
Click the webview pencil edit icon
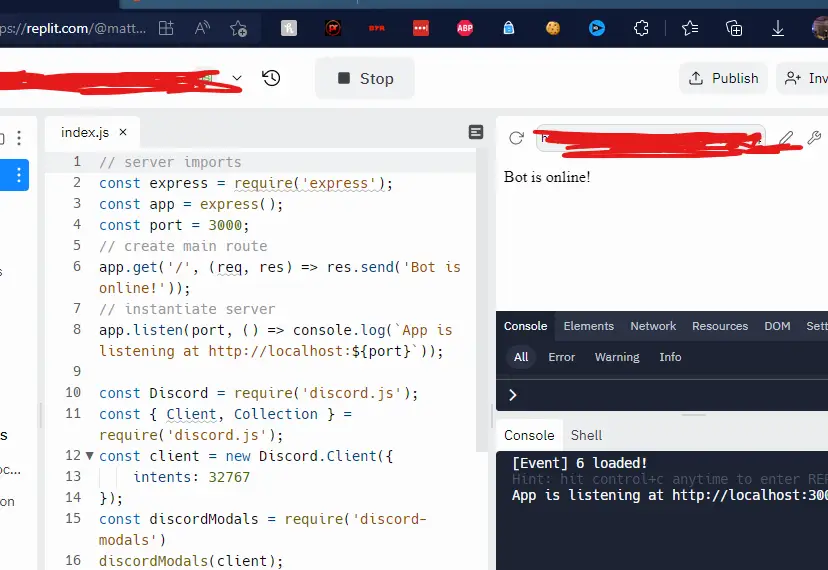[786, 138]
